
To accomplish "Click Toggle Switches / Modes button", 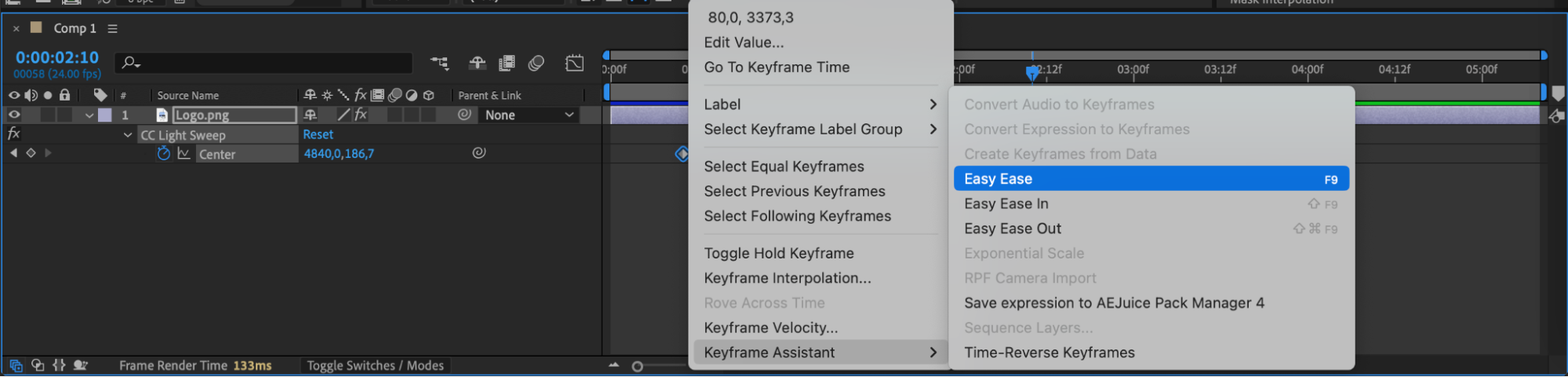I will [x=375, y=365].
